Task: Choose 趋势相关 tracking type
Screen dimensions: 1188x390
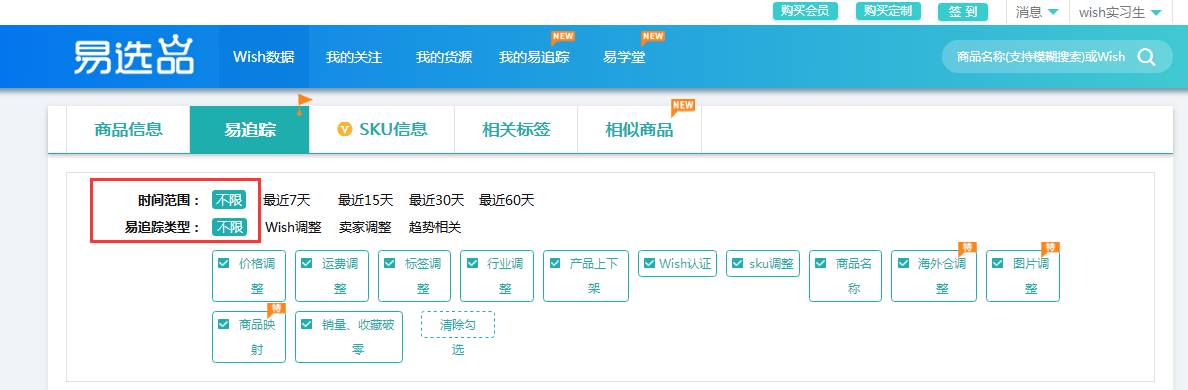Action: (x=435, y=227)
